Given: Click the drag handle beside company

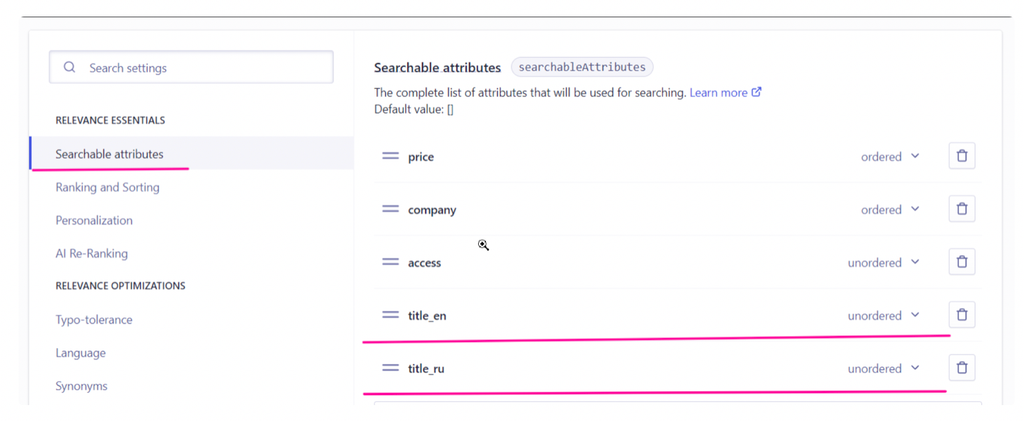Looking at the screenshot, I should (390, 209).
